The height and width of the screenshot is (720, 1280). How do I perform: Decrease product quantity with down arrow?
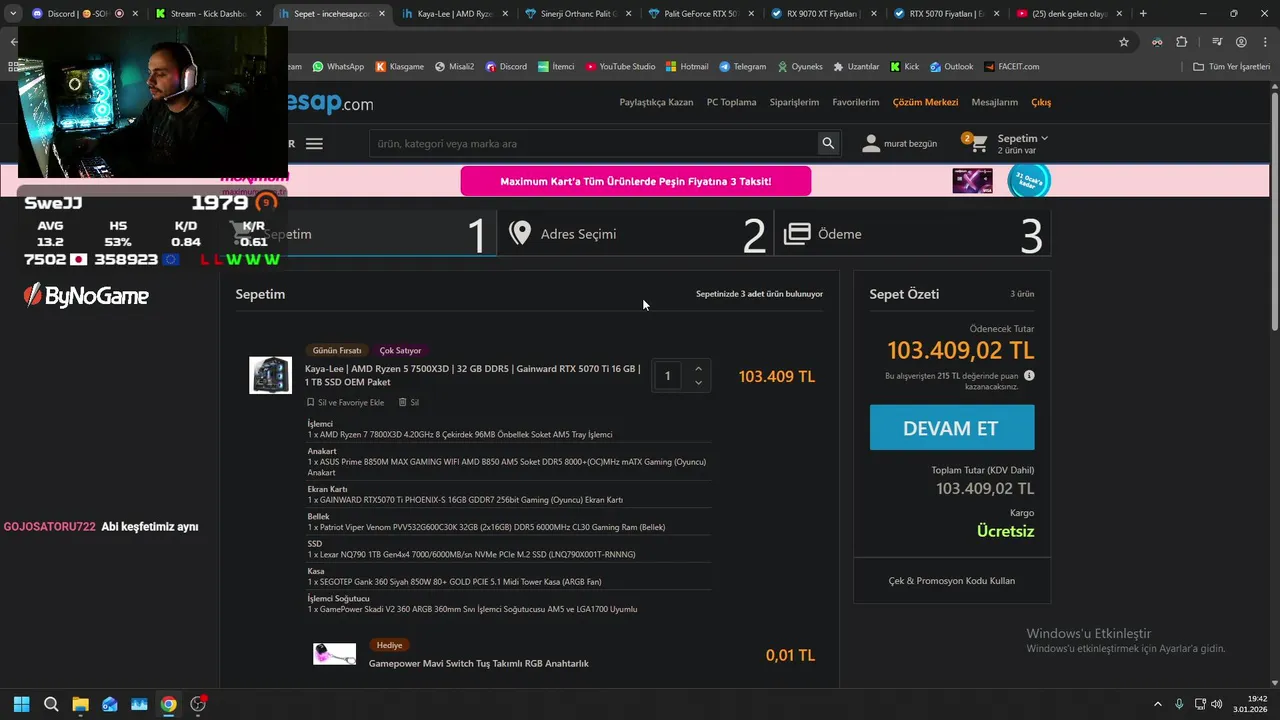[698, 383]
